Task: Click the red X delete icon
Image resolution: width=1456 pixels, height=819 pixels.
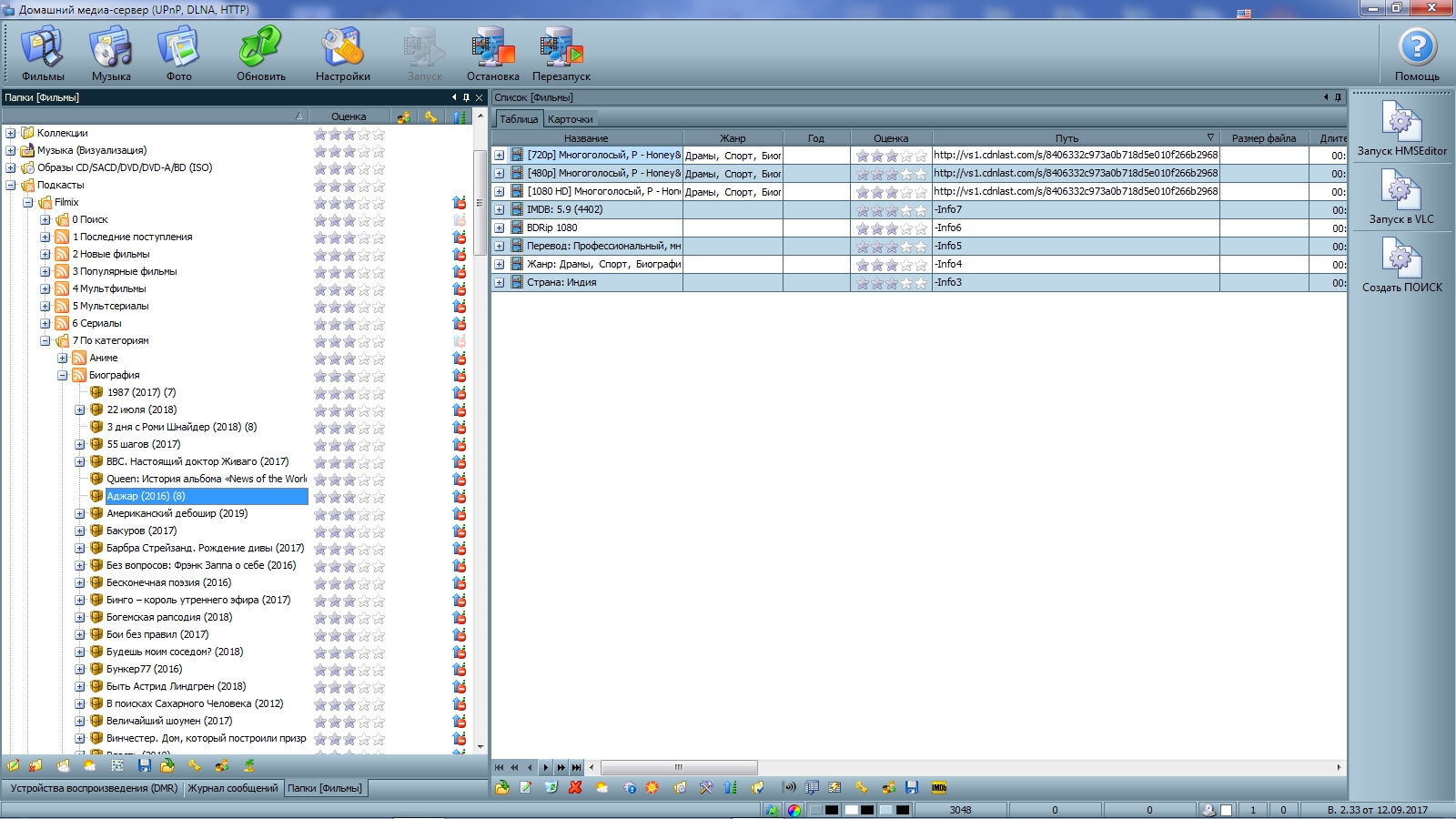Action: 575,788
